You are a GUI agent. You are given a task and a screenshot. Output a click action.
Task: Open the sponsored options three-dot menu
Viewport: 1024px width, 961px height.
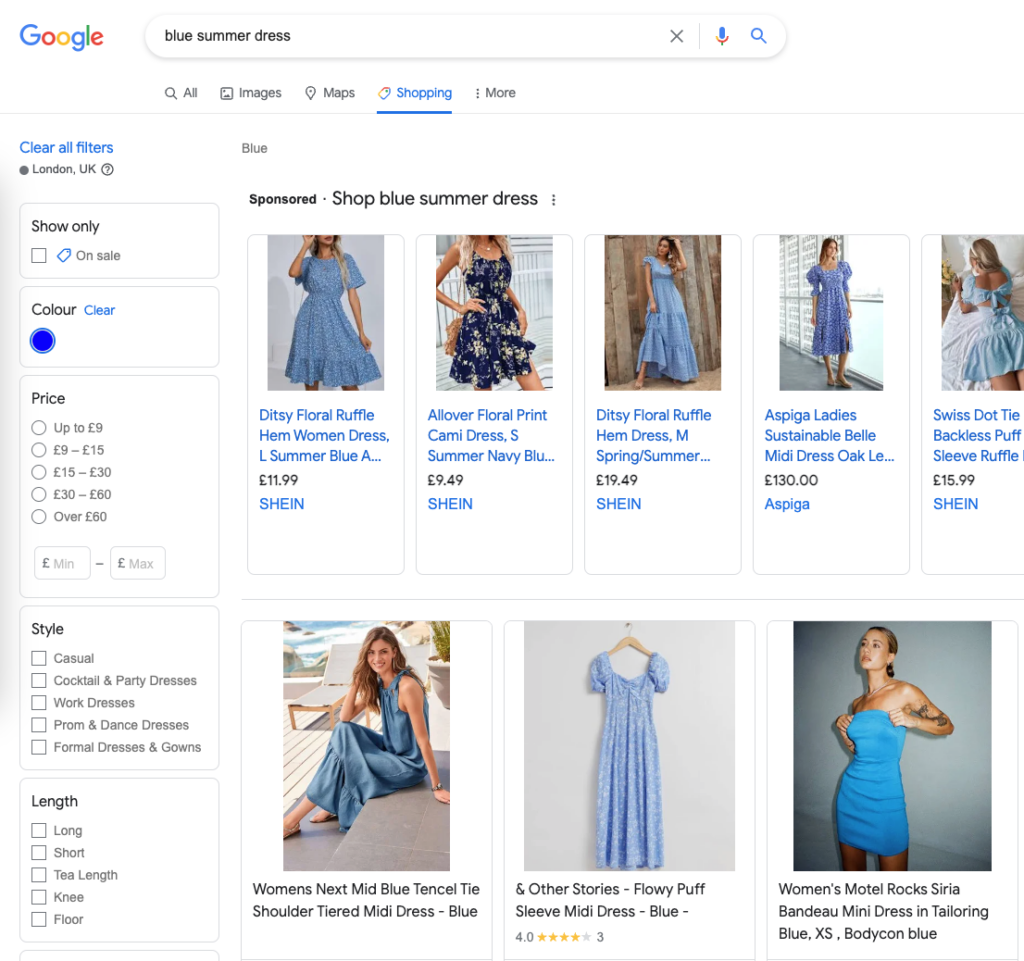(554, 200)
